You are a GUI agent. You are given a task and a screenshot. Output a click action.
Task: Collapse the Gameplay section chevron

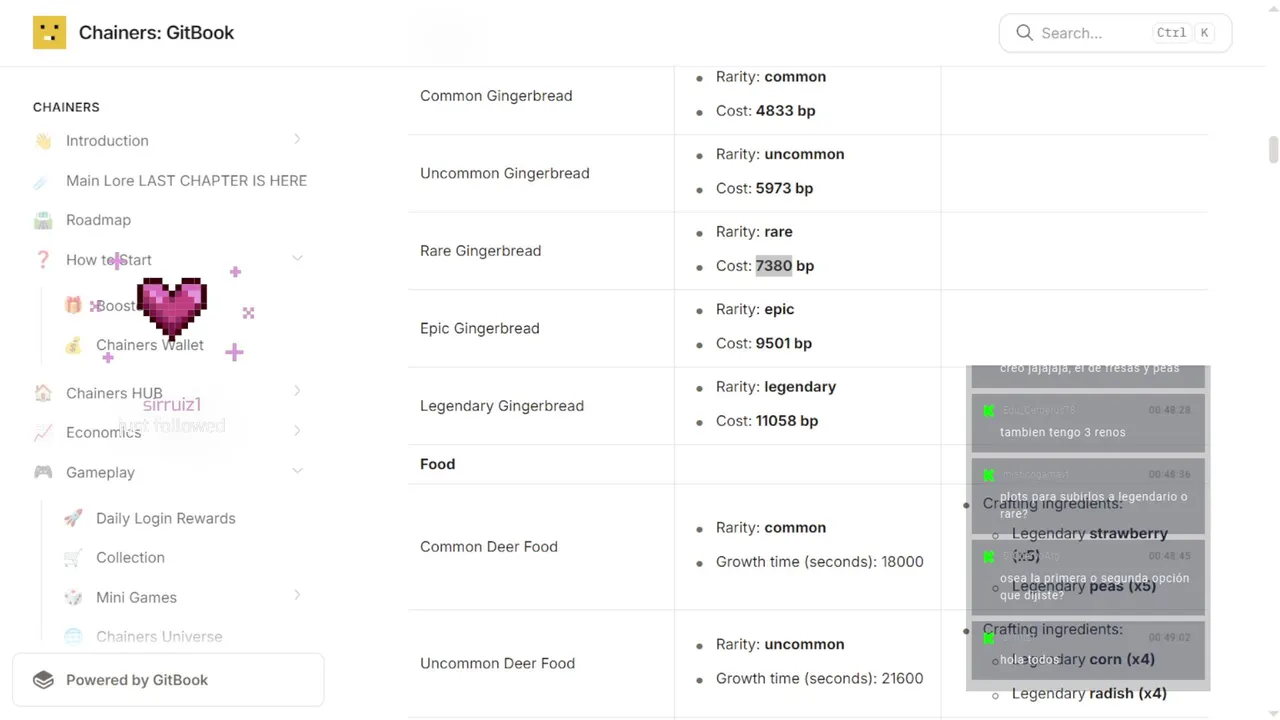coord(297,471)
